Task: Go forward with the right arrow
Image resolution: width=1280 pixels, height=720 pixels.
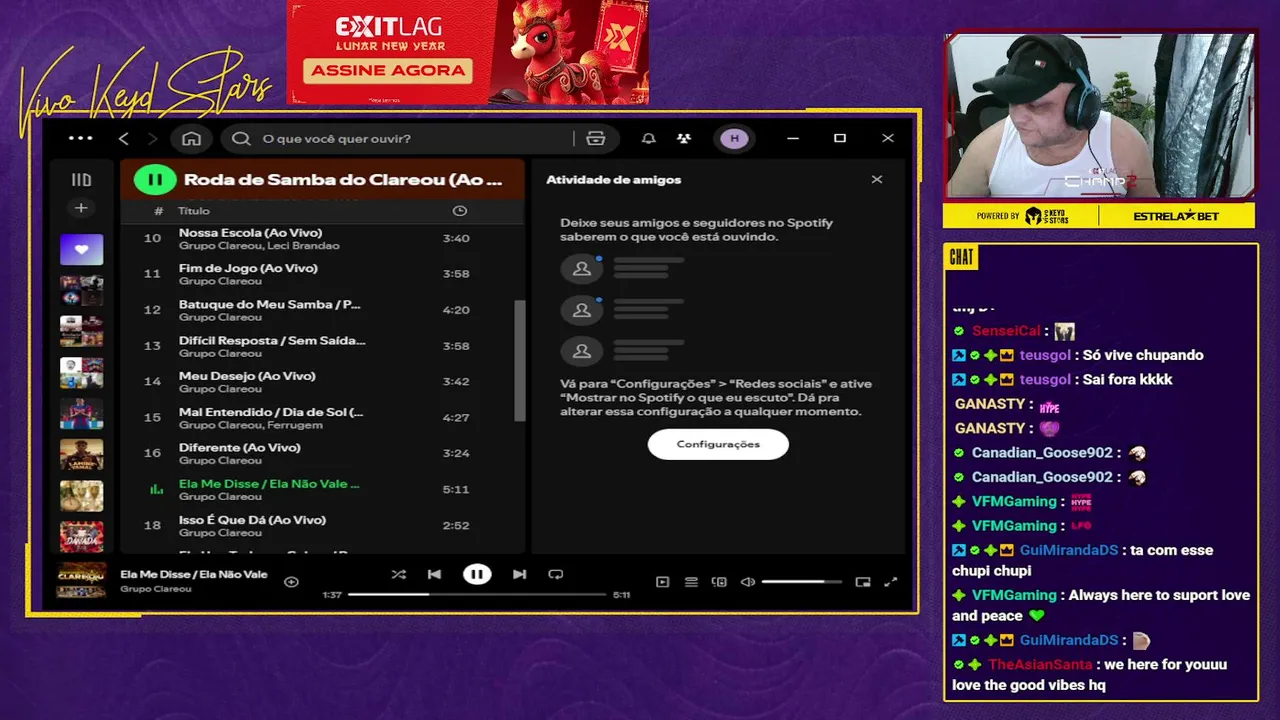Action: [x=152, y=138]
